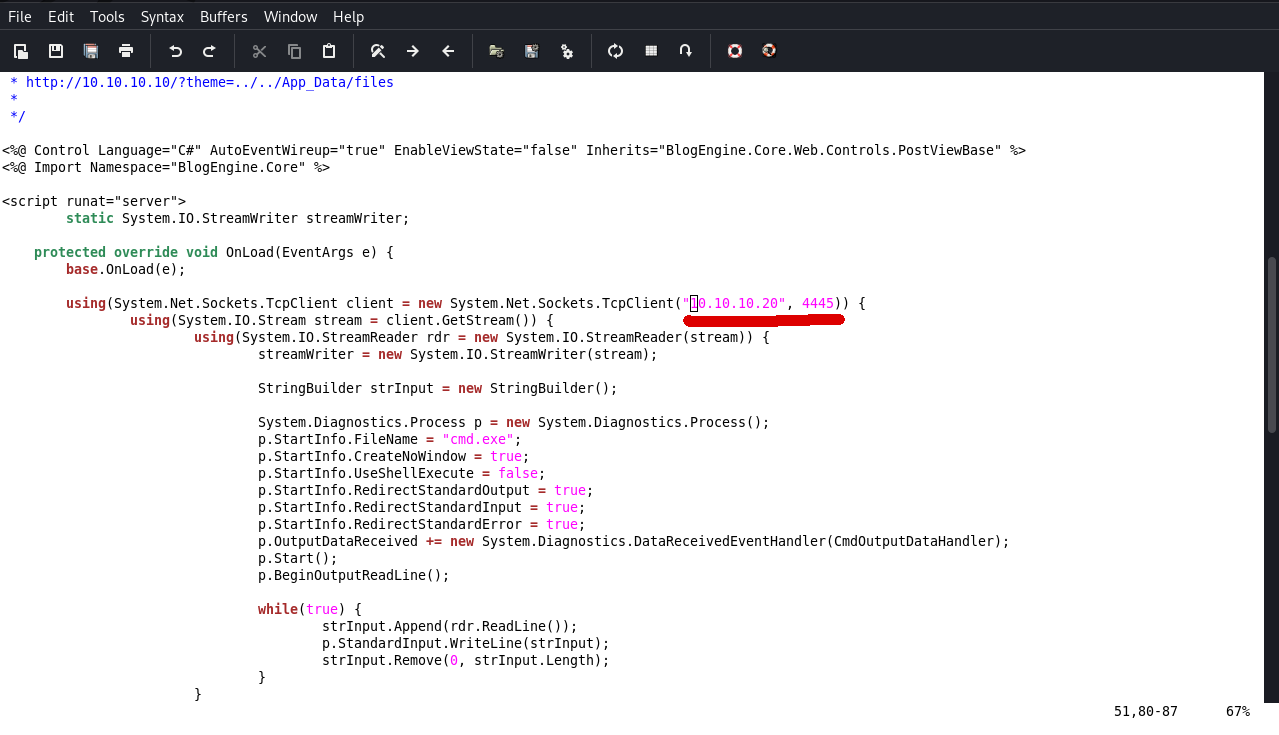Click the Save Session icon

pyautogui.click(x=532, y=51)
